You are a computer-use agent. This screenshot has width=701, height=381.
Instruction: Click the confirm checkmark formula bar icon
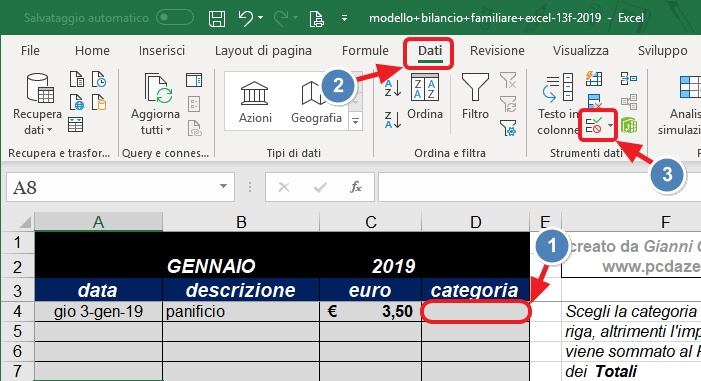[x=320, y=187]
